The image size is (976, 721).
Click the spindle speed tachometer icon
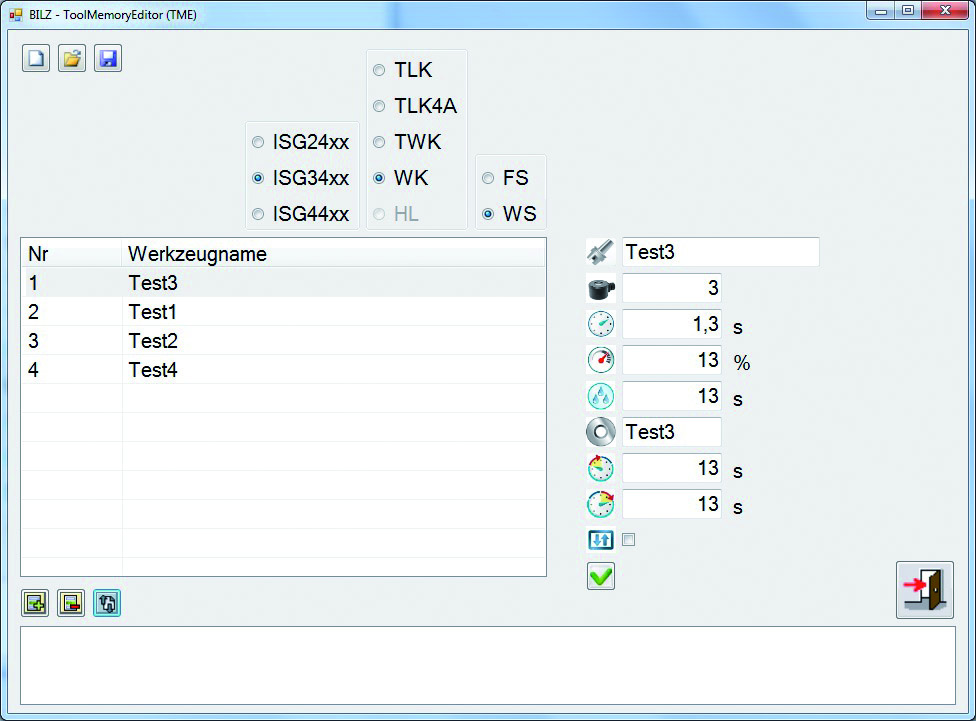point(600,360)
